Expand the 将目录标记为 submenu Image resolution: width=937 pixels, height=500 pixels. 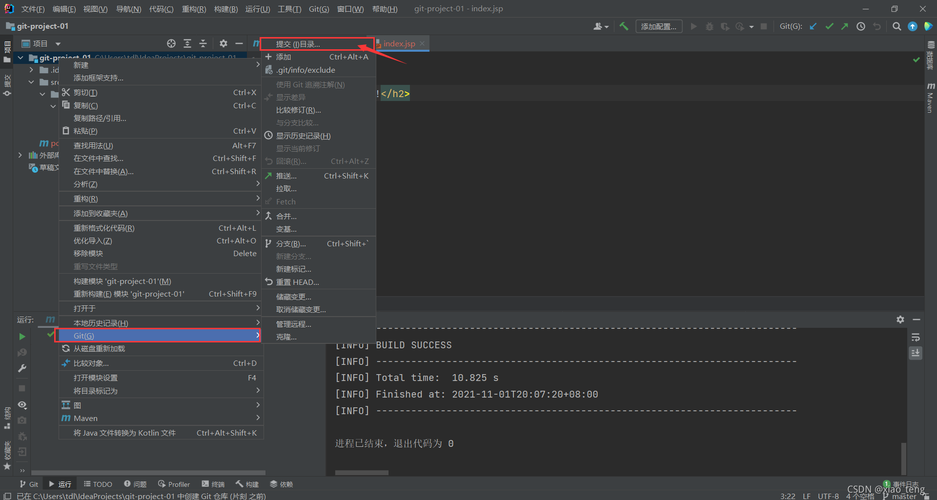pyautogui.click(x=161, y=391)
